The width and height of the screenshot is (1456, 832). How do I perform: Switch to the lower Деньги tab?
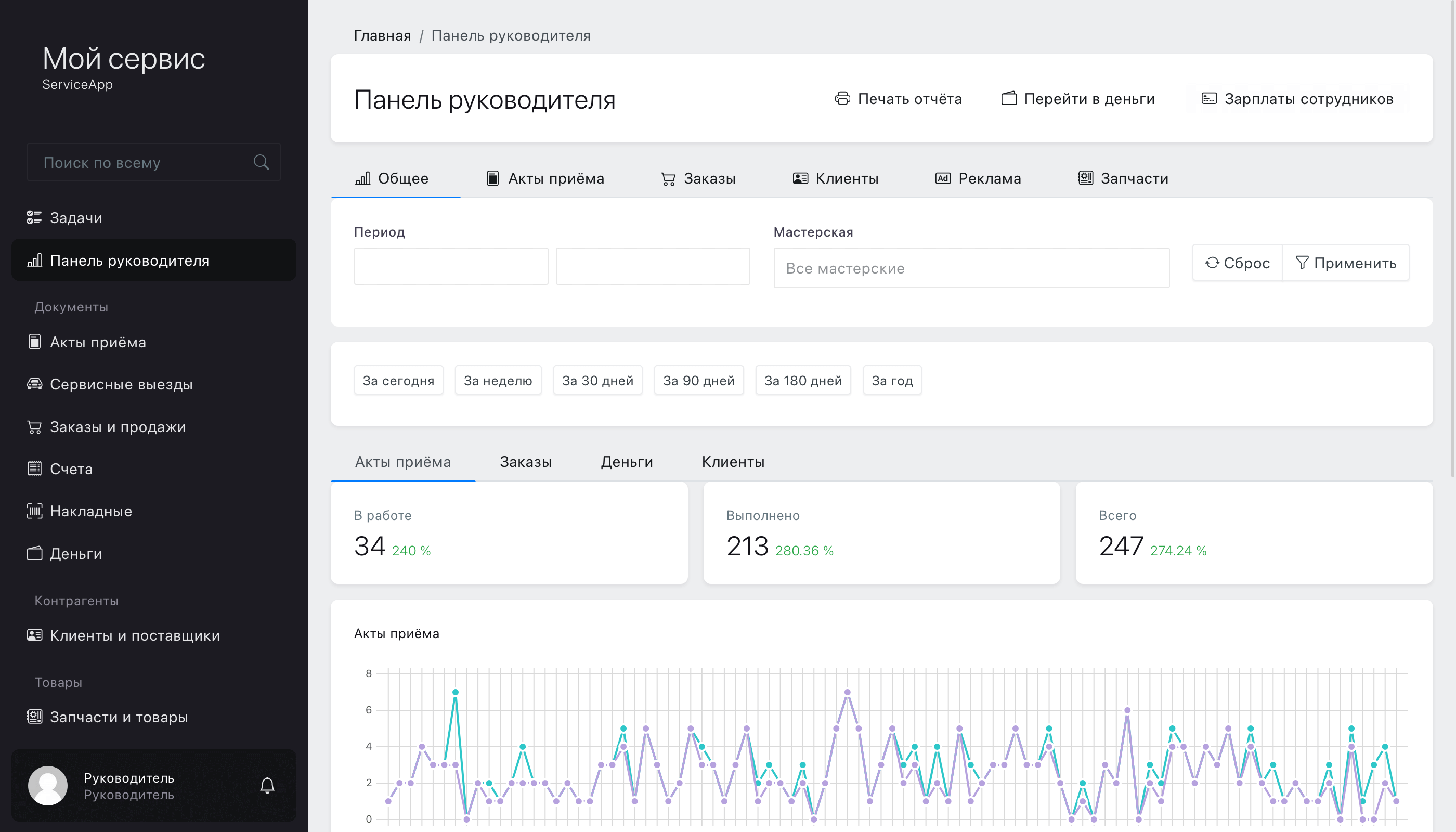pos(626,462)
